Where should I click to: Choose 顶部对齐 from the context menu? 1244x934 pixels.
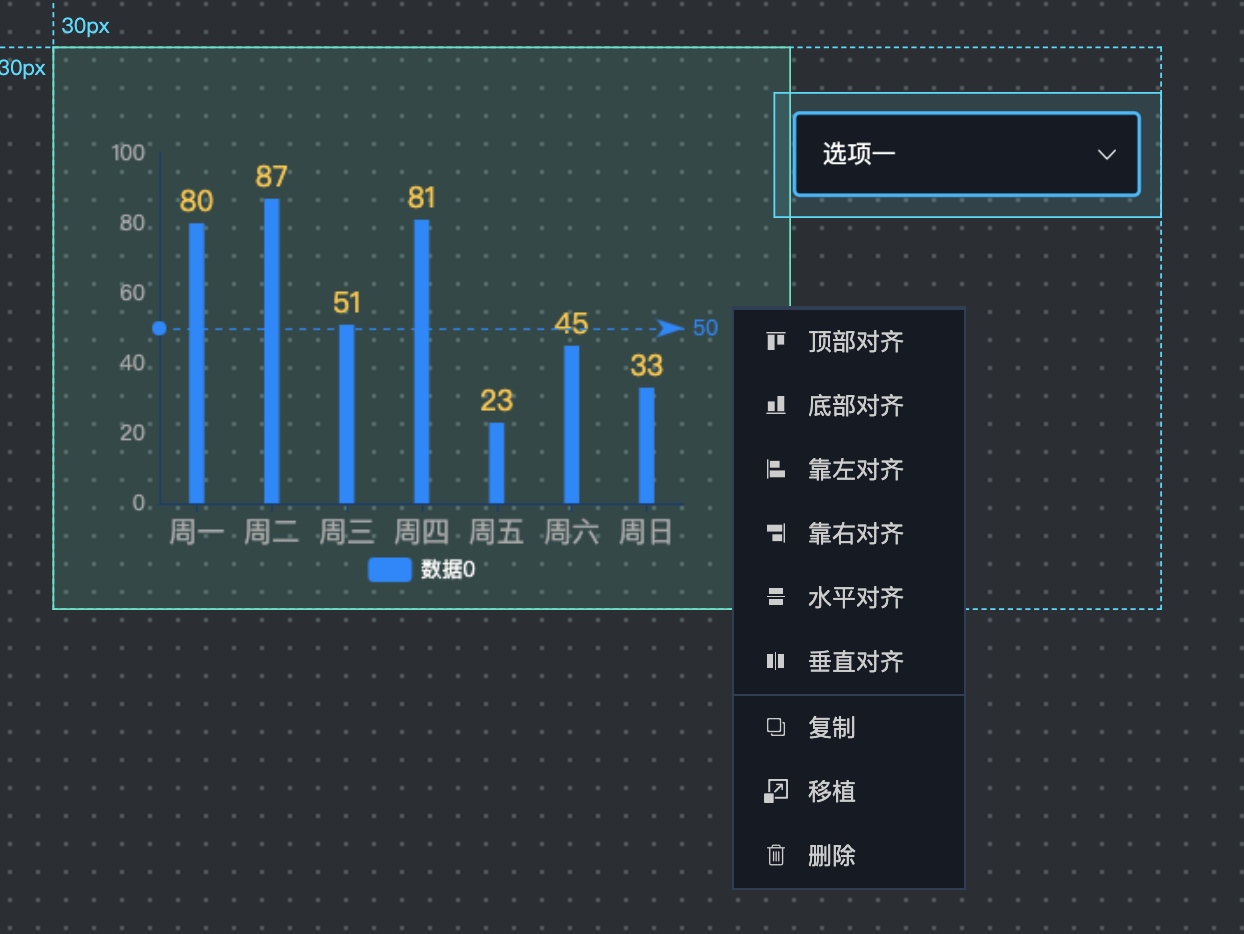[x=855, y=342]
